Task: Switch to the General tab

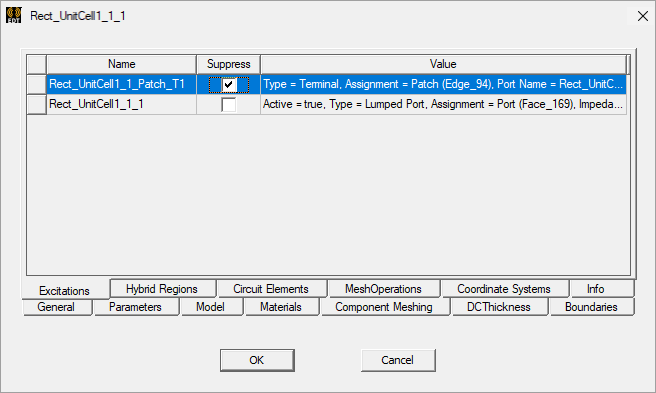Action: click(56, 307)
